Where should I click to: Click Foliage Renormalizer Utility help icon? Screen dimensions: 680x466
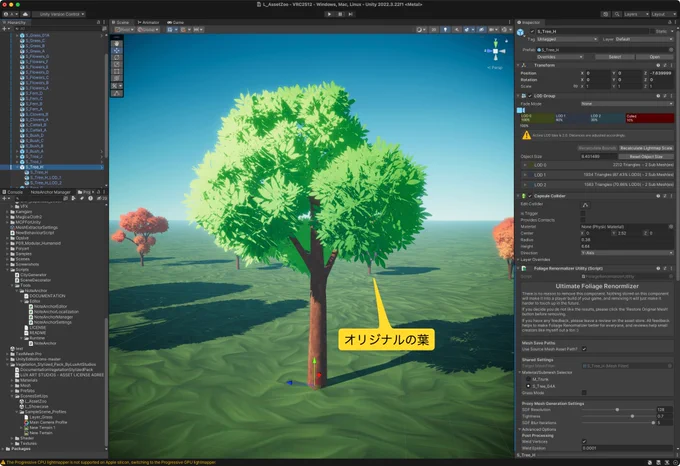coord(658,268)
